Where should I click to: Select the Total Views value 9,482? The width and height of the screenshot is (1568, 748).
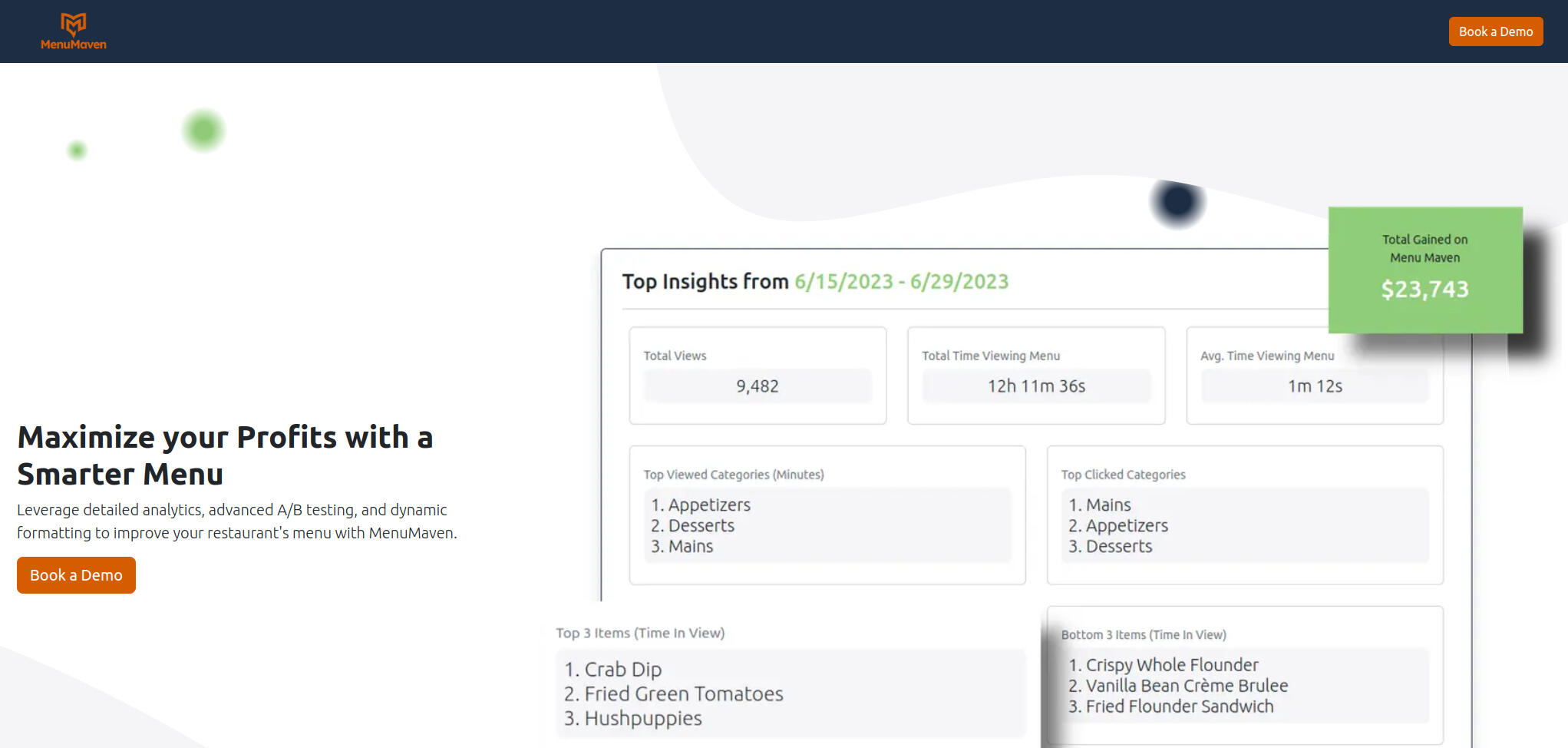pyautogui.click(x=757, y=386)
